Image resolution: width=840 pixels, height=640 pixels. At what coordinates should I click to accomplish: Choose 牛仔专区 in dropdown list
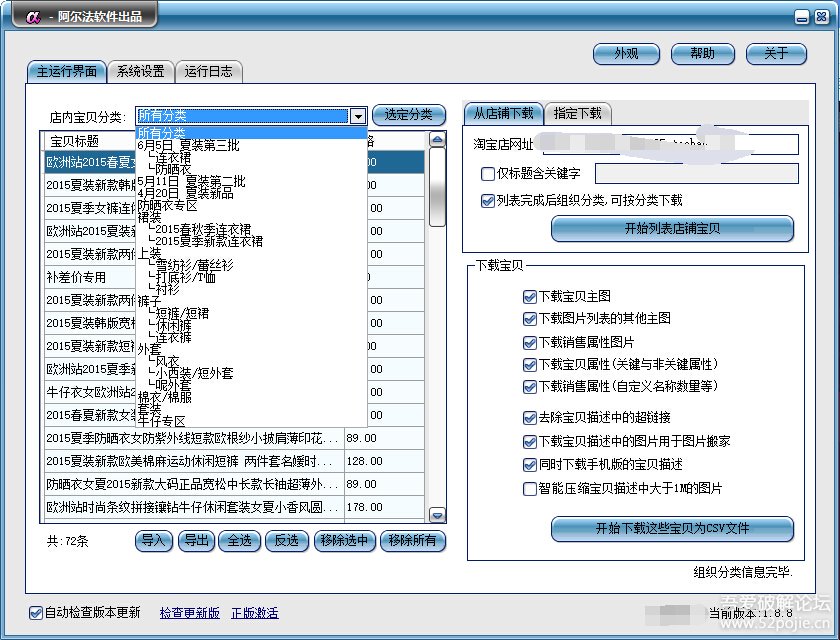pyautogui.click(x=162, y=421)
